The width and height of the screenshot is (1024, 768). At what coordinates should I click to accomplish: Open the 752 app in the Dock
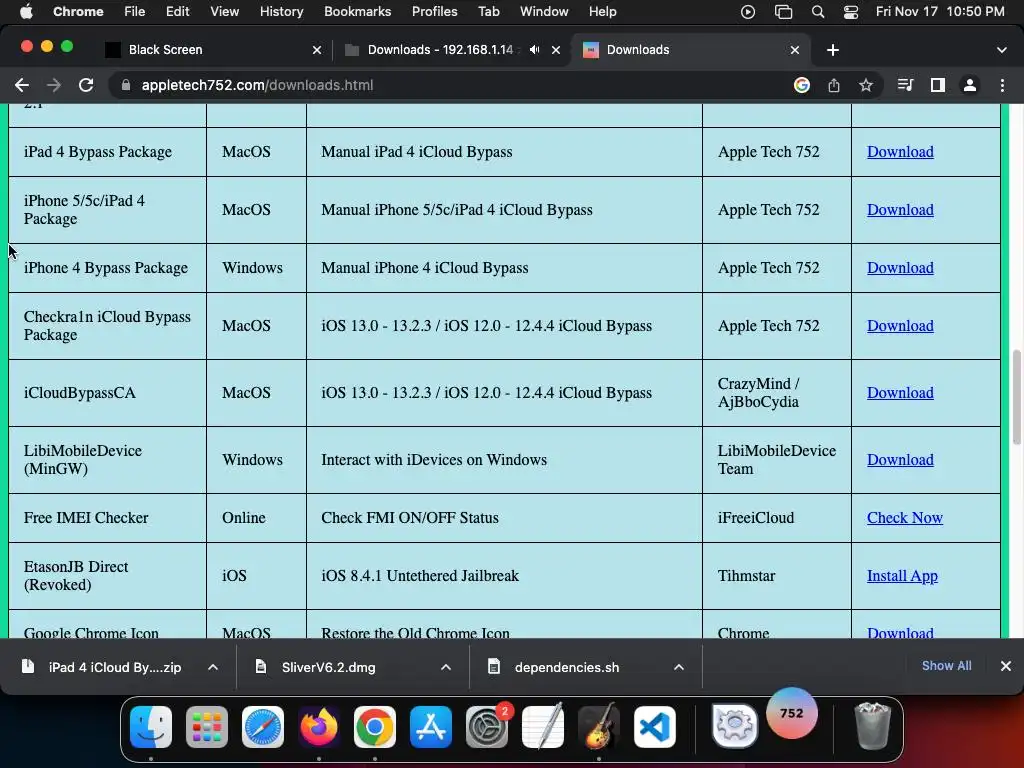coord(792,713)
